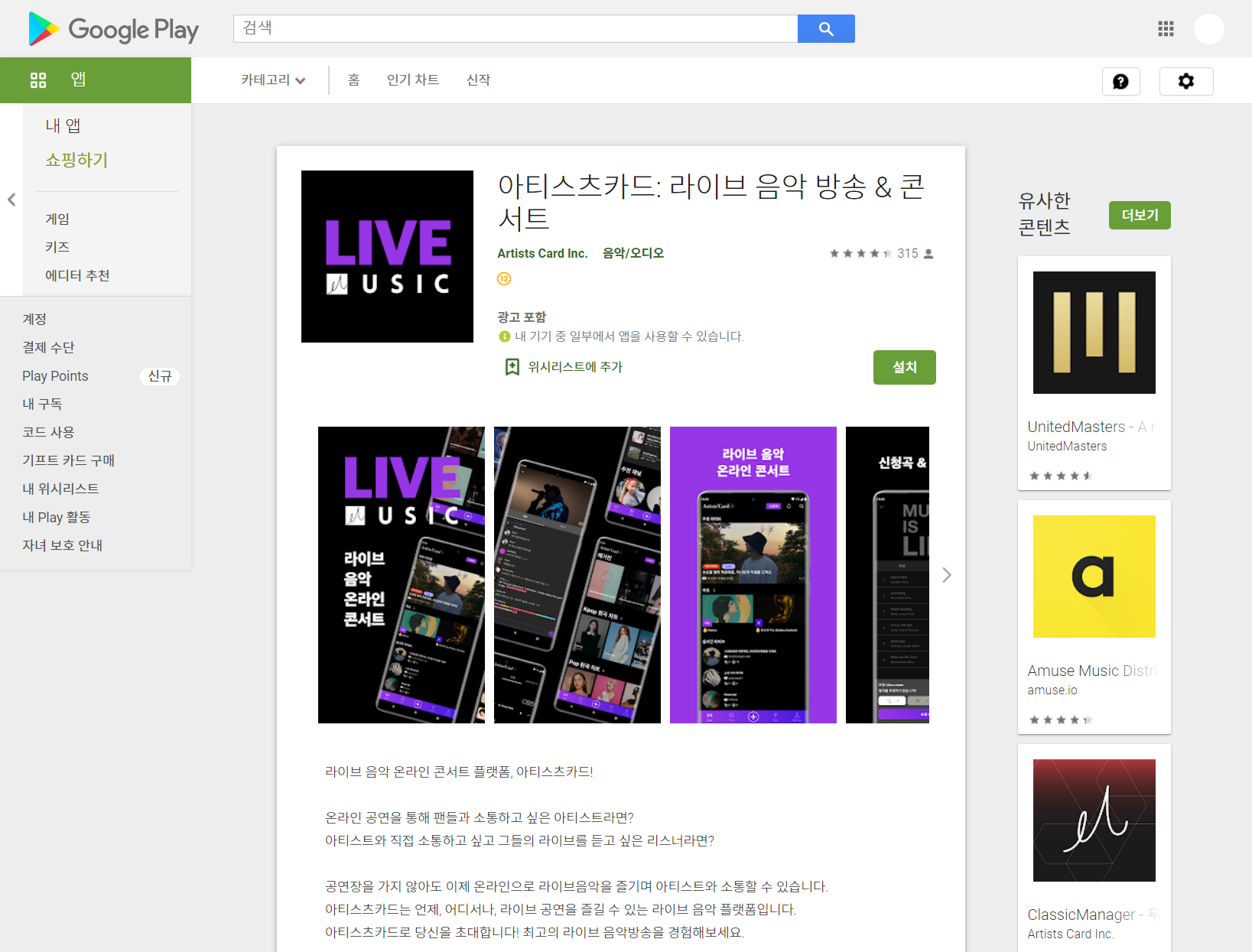Click into the 검색 search field
The image size is (1252, 952).
[x=515, y=28]
